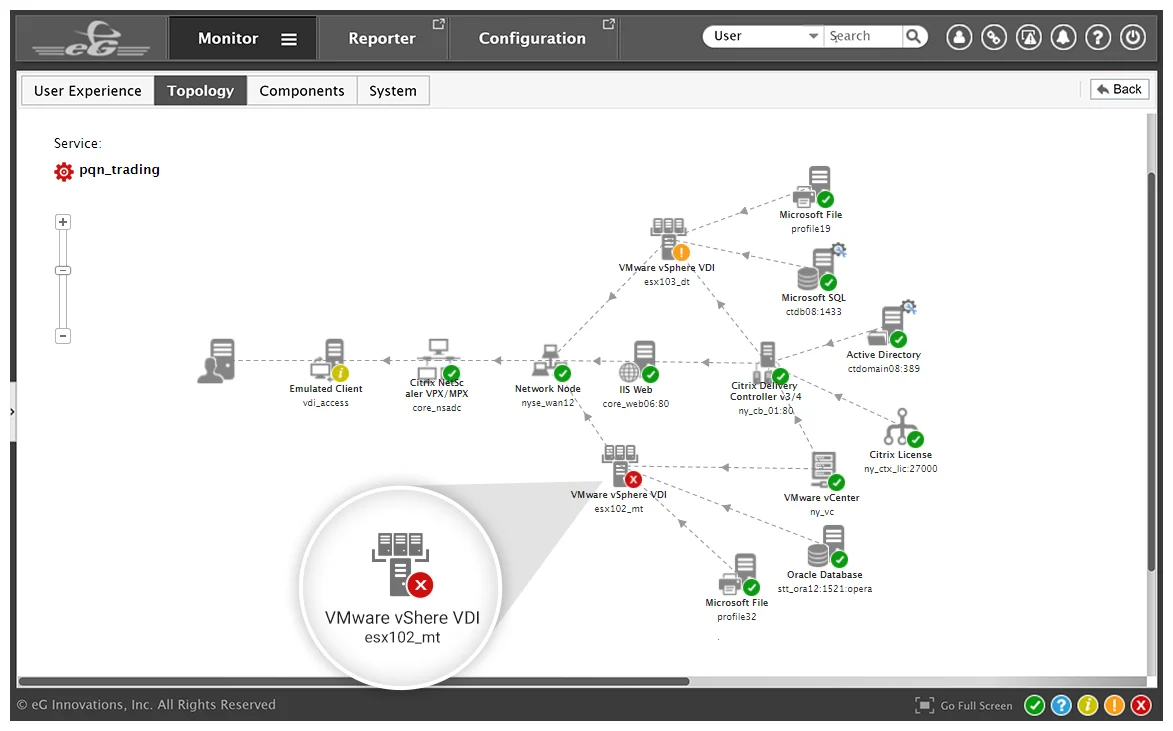Viewport: 1173px width, 731px height.
Task: Select the Topology tab
Action: 200,91
